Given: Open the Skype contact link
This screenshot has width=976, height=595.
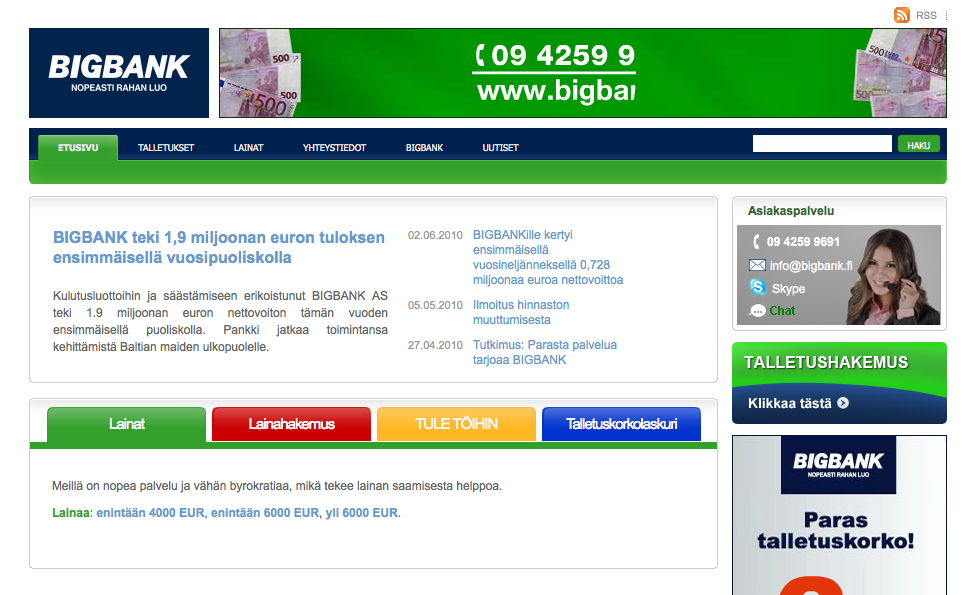Looking at the screenshot, I should (x=788, y=289).
